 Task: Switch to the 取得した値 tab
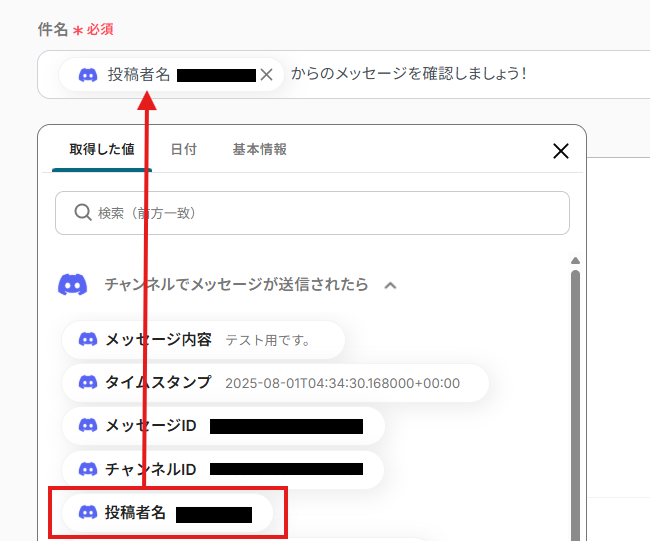point(102,149)
